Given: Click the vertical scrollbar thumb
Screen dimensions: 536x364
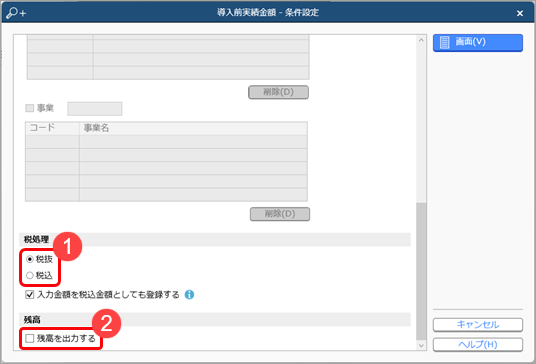Looking at the screenshot, I should pyautogui.click(x=421, y=272).
